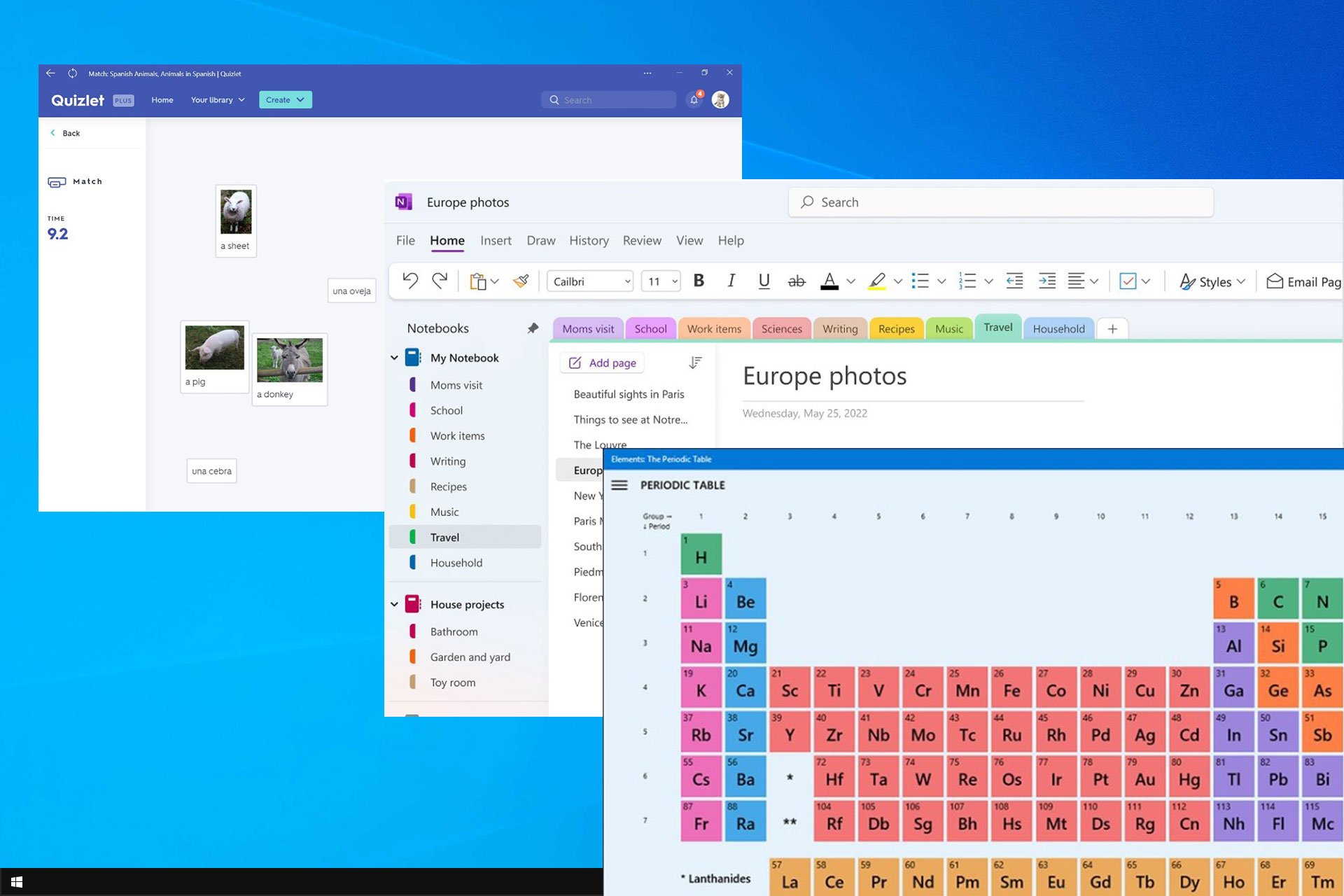Open the Styles dropdown in OneNote
The width and height of the screenshot is (1344, 896).
click(x=1212, y=281)
